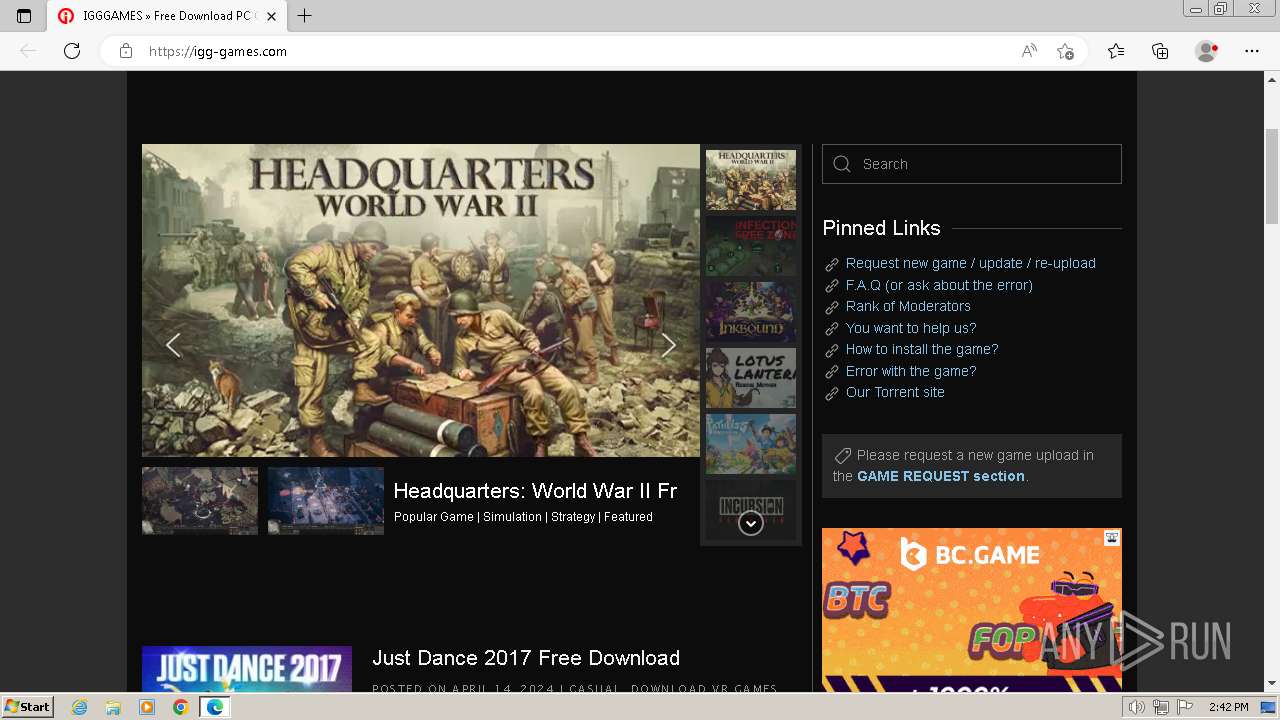Open tab actions menu icon
Viewport: 1280px width, 720px height.
pyautogui.click(x=24, y=16)
